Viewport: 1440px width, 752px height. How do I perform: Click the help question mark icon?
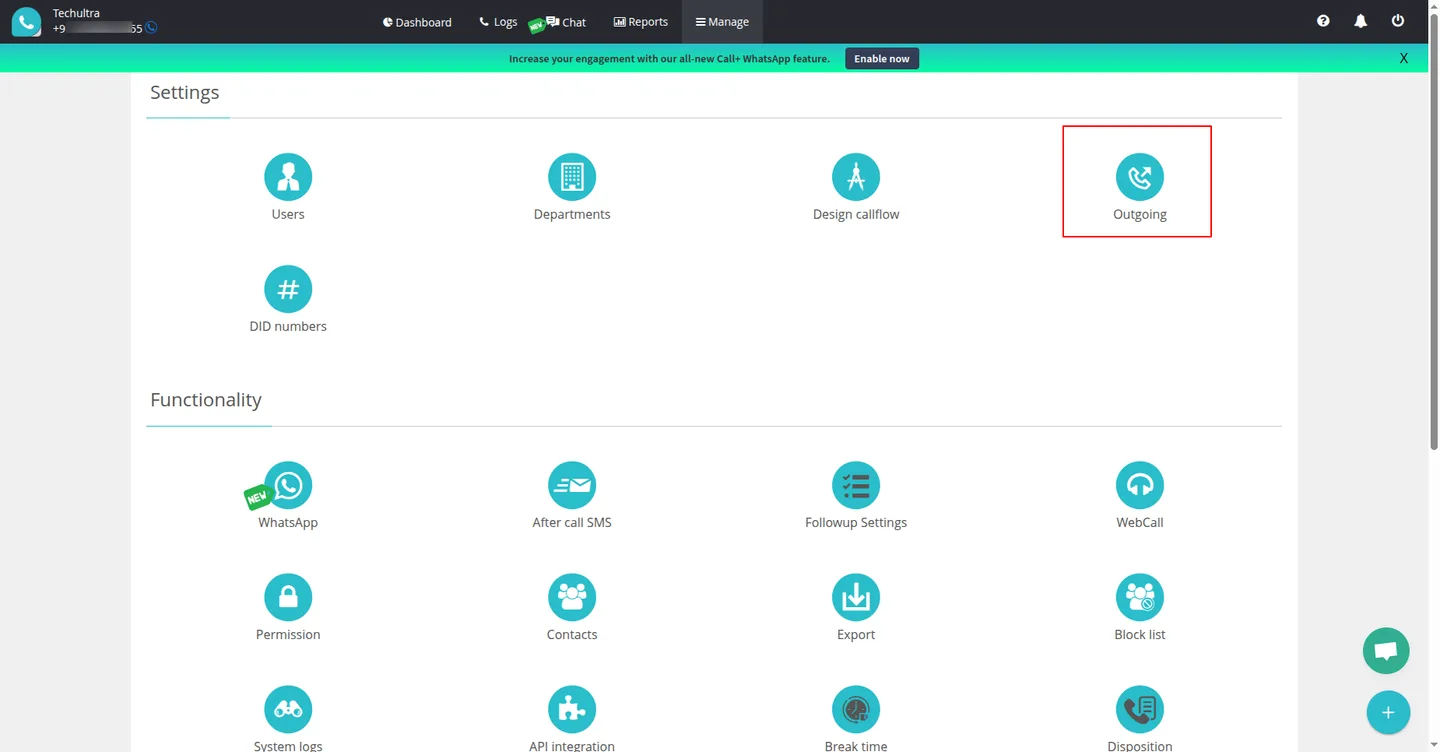(x=1323, y=21)
